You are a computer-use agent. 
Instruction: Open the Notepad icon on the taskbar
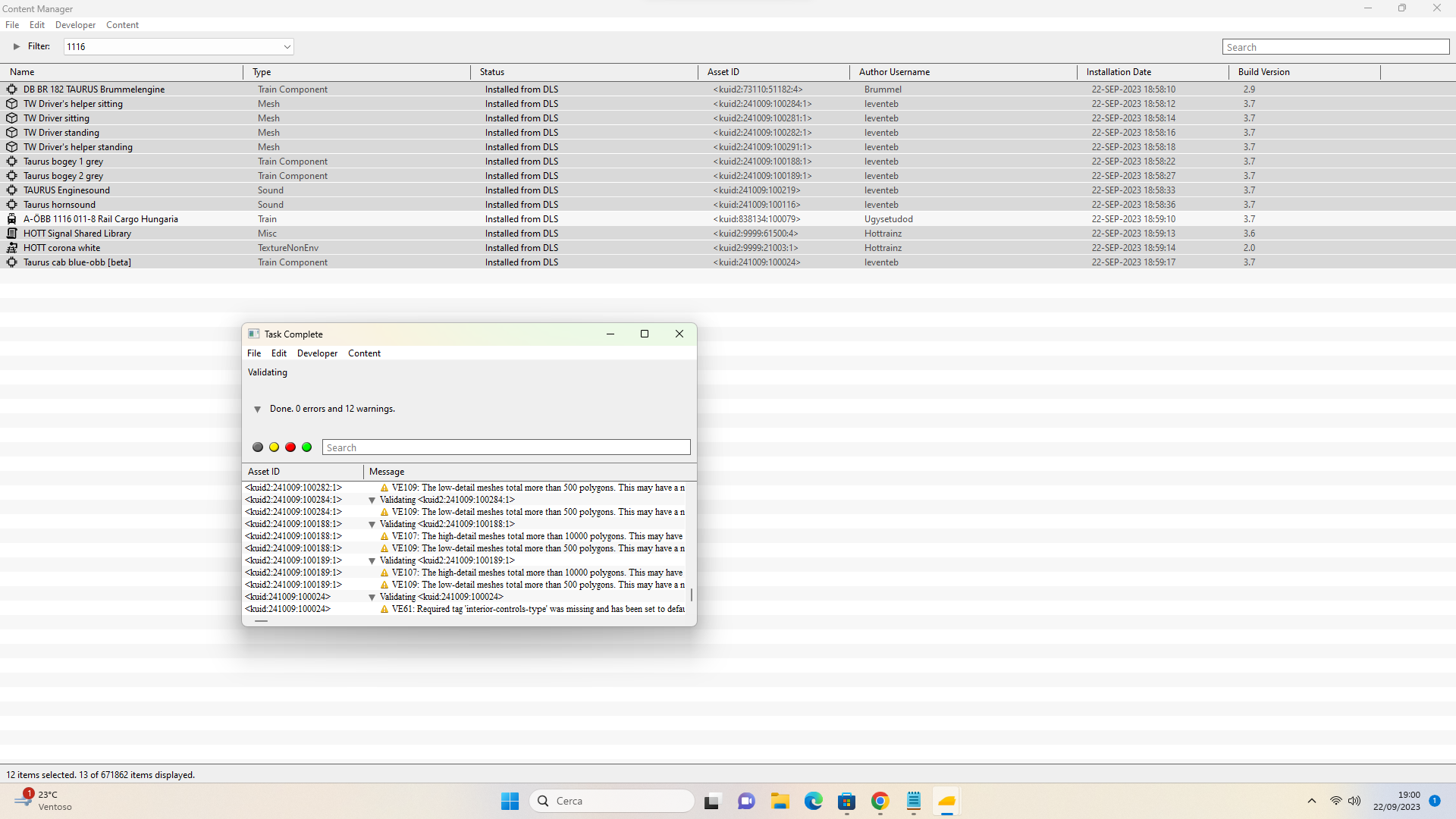914,801
